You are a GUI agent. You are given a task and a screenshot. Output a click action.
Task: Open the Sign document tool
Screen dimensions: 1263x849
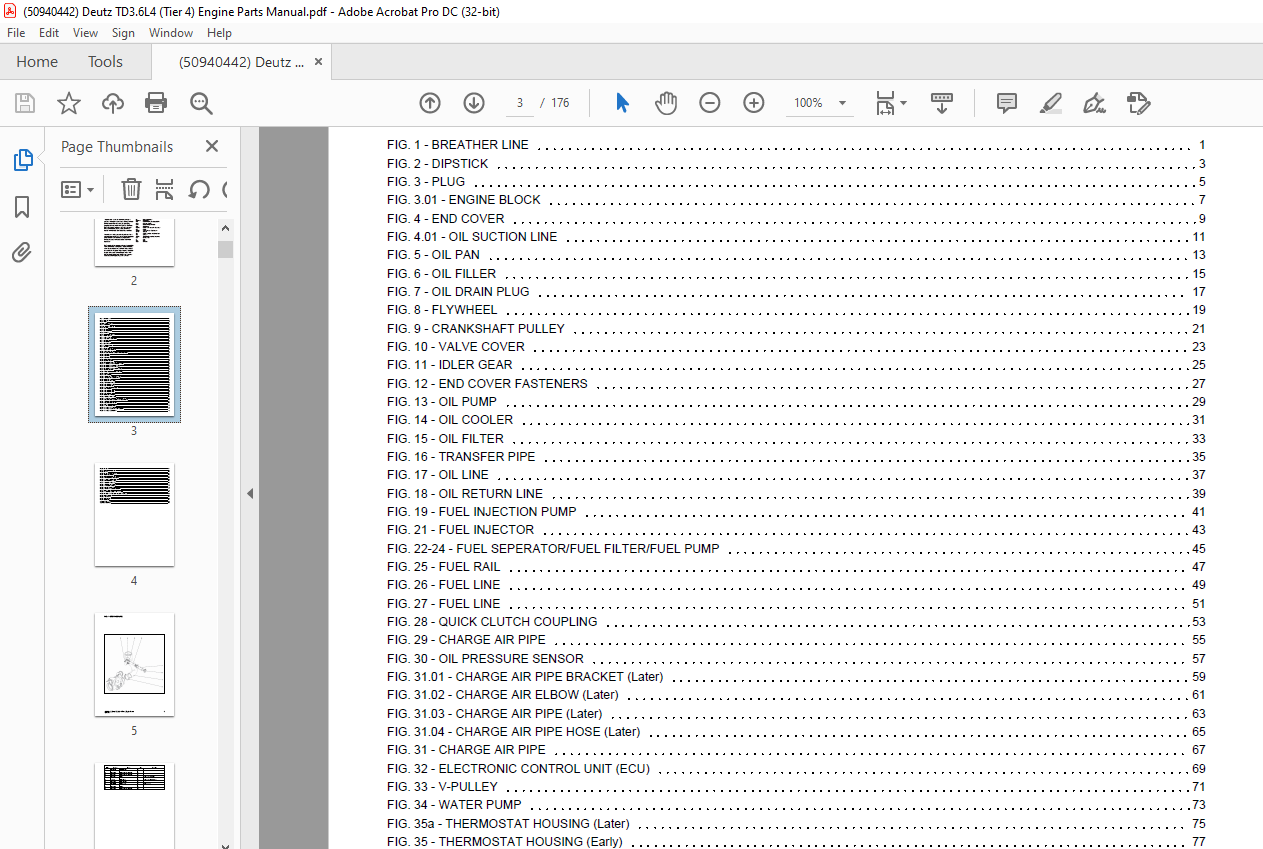[x=1095, y=103]
